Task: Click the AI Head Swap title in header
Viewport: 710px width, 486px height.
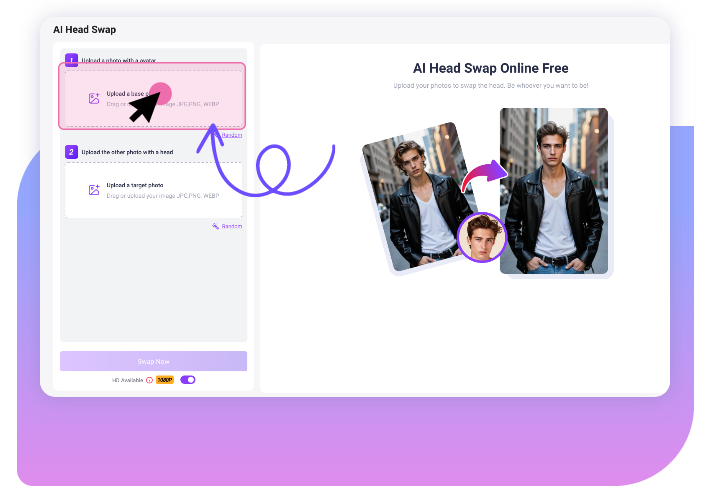Action: (84, 30)
